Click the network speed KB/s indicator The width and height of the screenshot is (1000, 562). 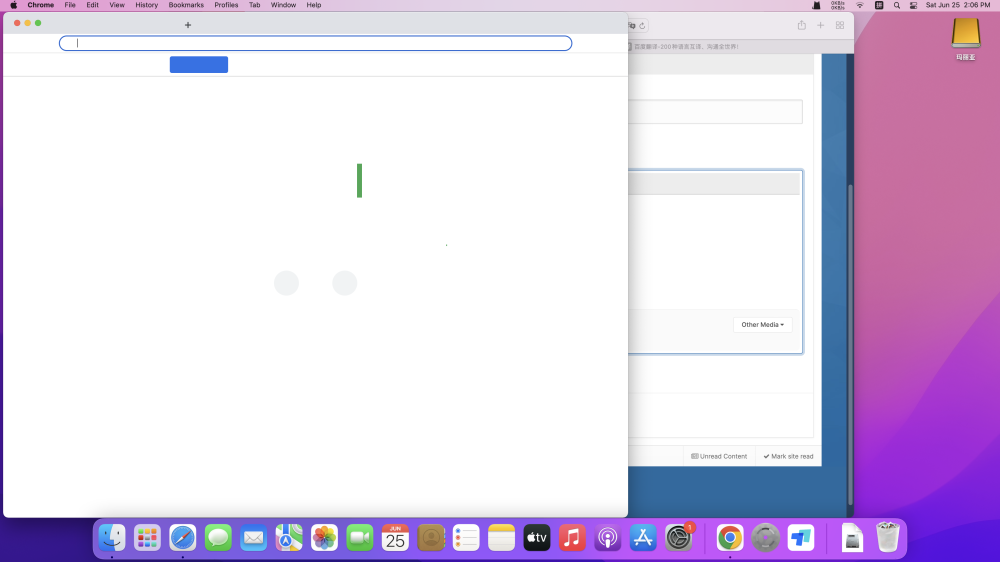pyautogui.click(x=837, y=5)
